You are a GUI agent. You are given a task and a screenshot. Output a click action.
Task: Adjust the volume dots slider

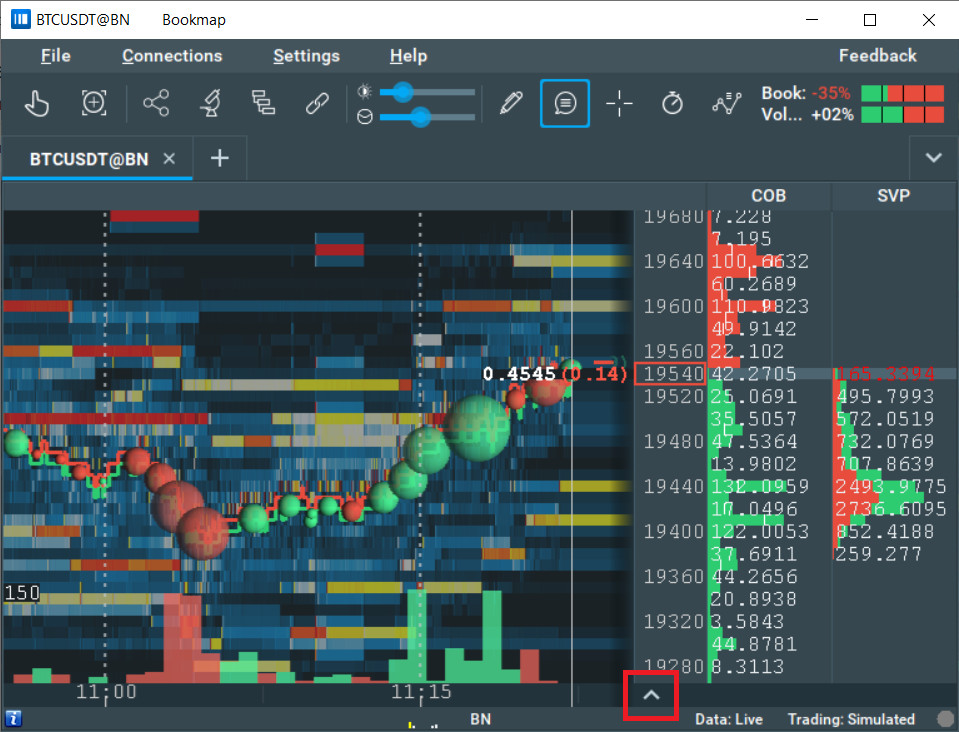pos(427,117)
